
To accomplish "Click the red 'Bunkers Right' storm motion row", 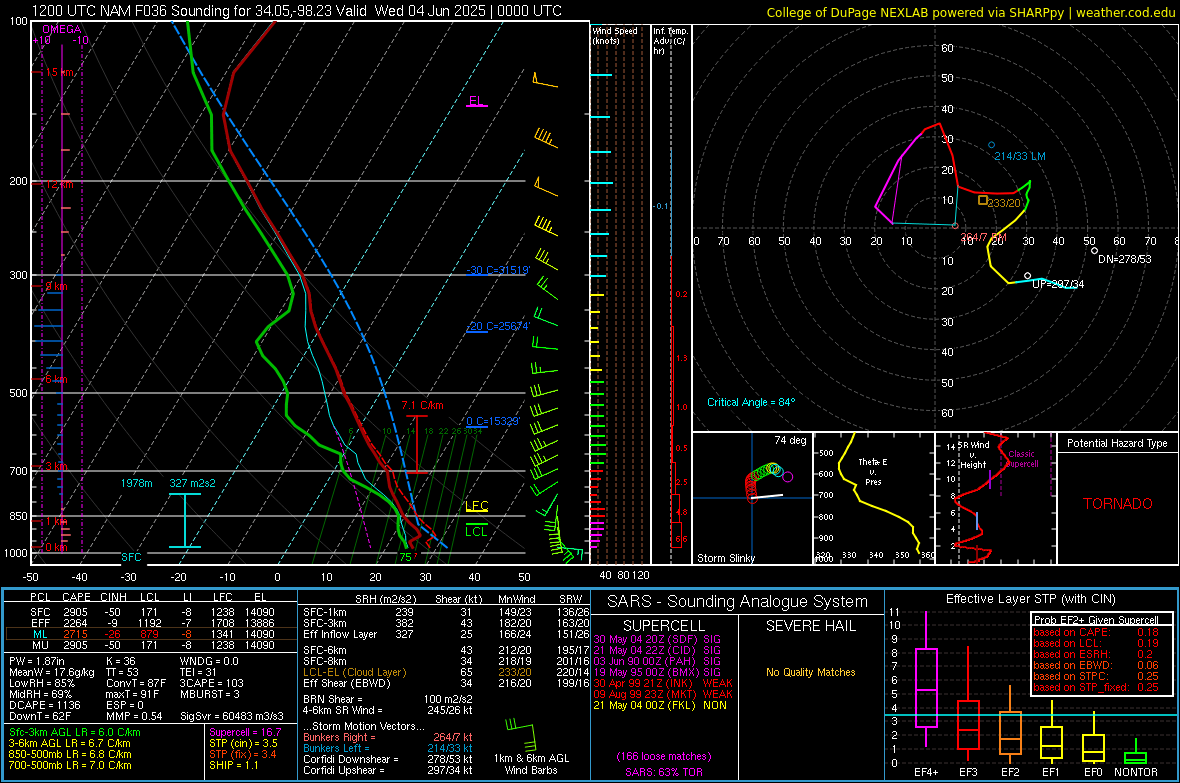I will point(388,737).
